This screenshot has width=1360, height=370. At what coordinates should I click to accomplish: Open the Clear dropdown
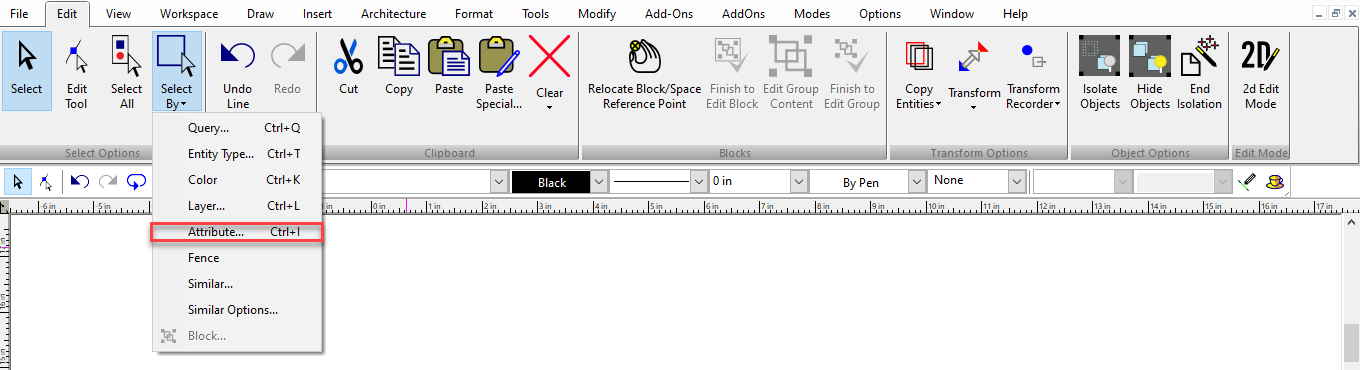coord(550,70)
